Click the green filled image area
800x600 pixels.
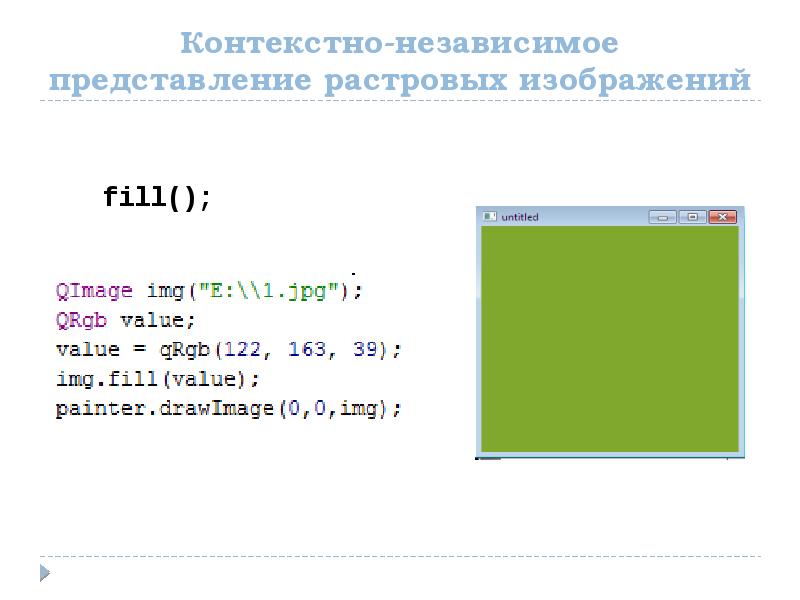pyautogui.click(x=610, y=339)
